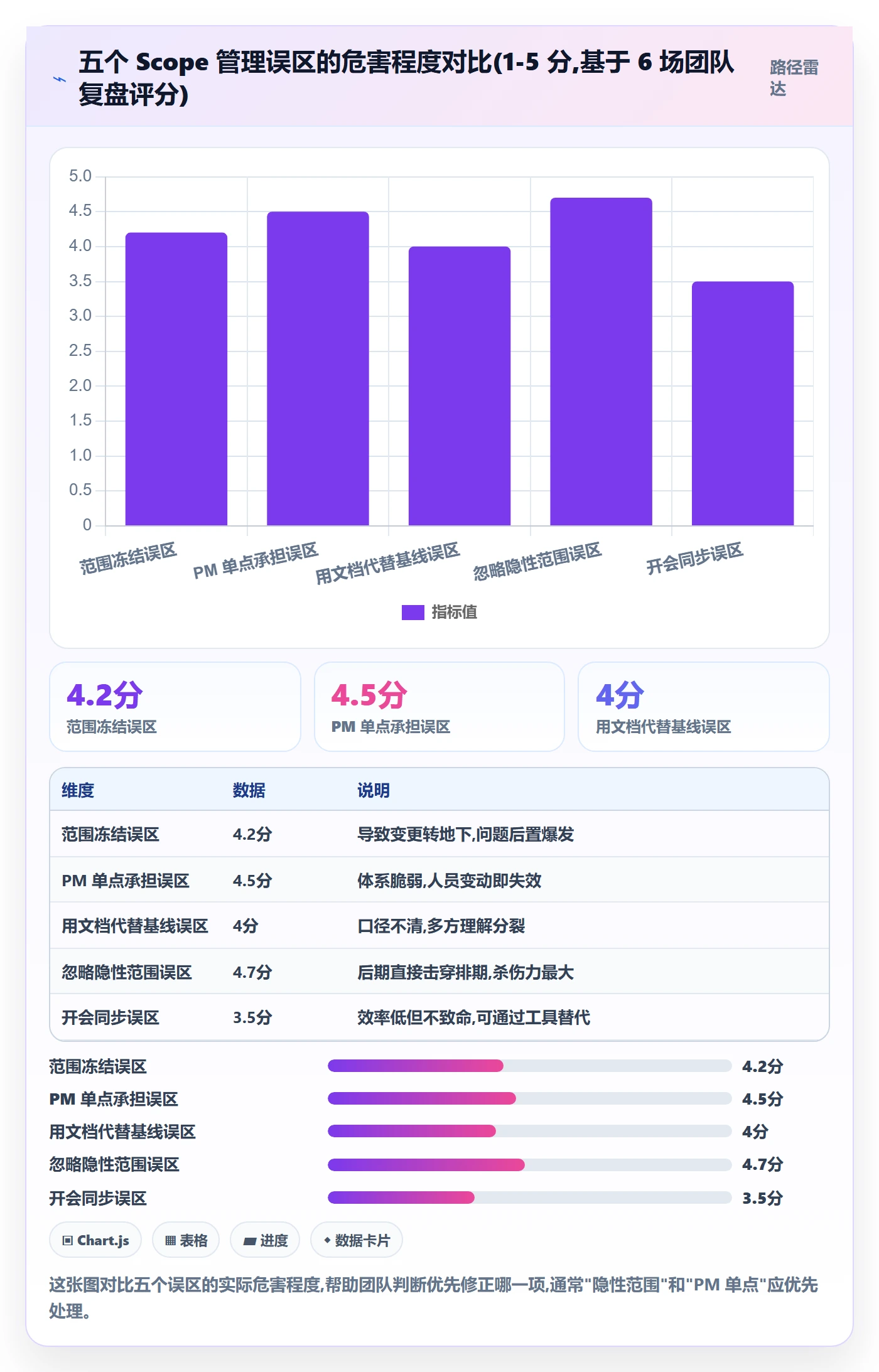
Task: Select the Chart.js tag chip
Action: 95,1240
